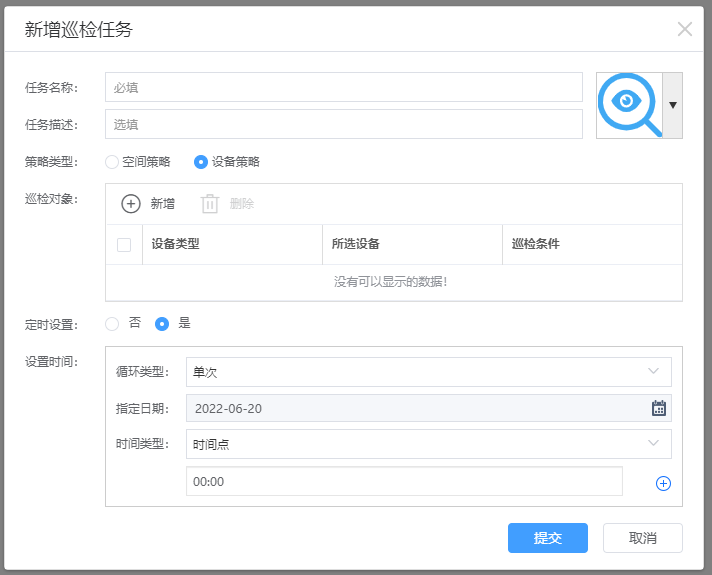Submit with the 提交 button
This screenshot has width=712, height=575.
click(x=548, y=538)
